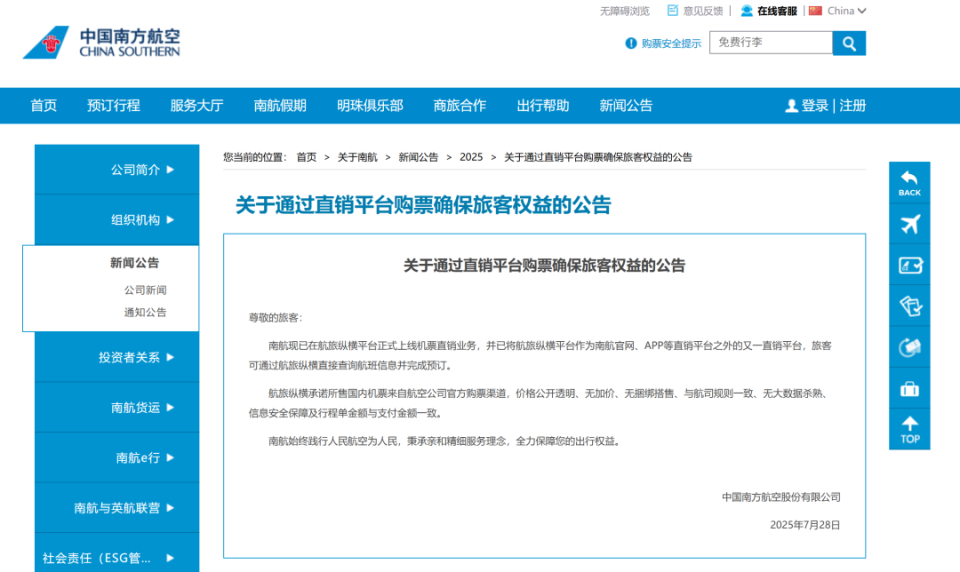Viewport: 960px width, 572px height.
Task: Click 无障碍浏览 accessibility link
Action: tap(624, 11)
